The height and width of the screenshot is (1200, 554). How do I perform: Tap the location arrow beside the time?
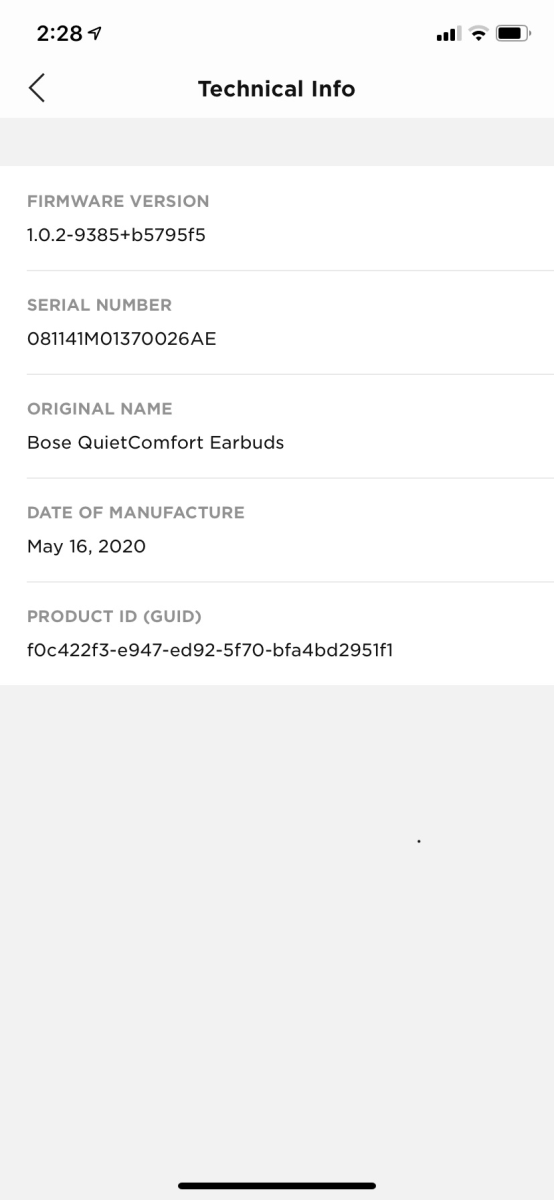pyautogui.click(x=94, y=34)
